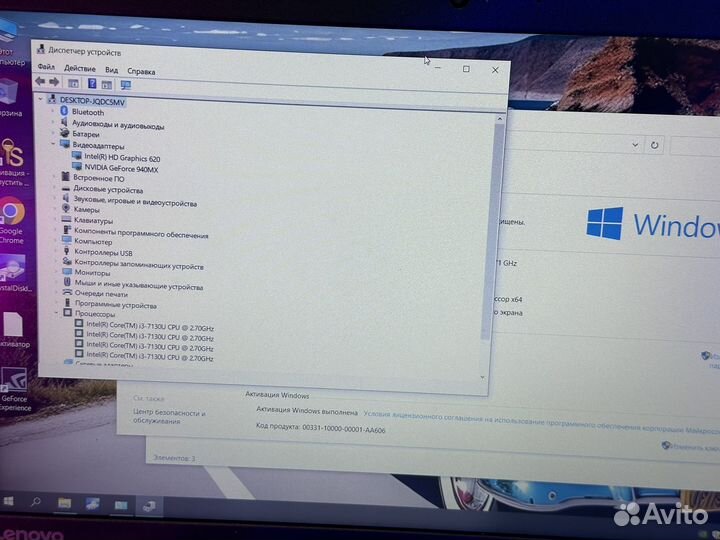Open the Справка menu
720x540 pixels.
tap(141, 72)
